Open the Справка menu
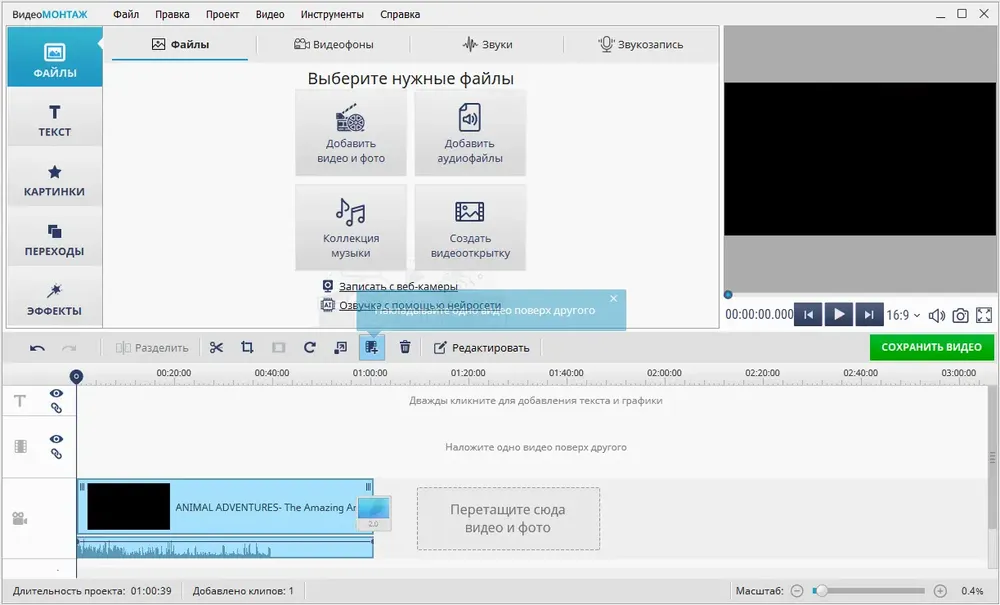 click(400, 14)
